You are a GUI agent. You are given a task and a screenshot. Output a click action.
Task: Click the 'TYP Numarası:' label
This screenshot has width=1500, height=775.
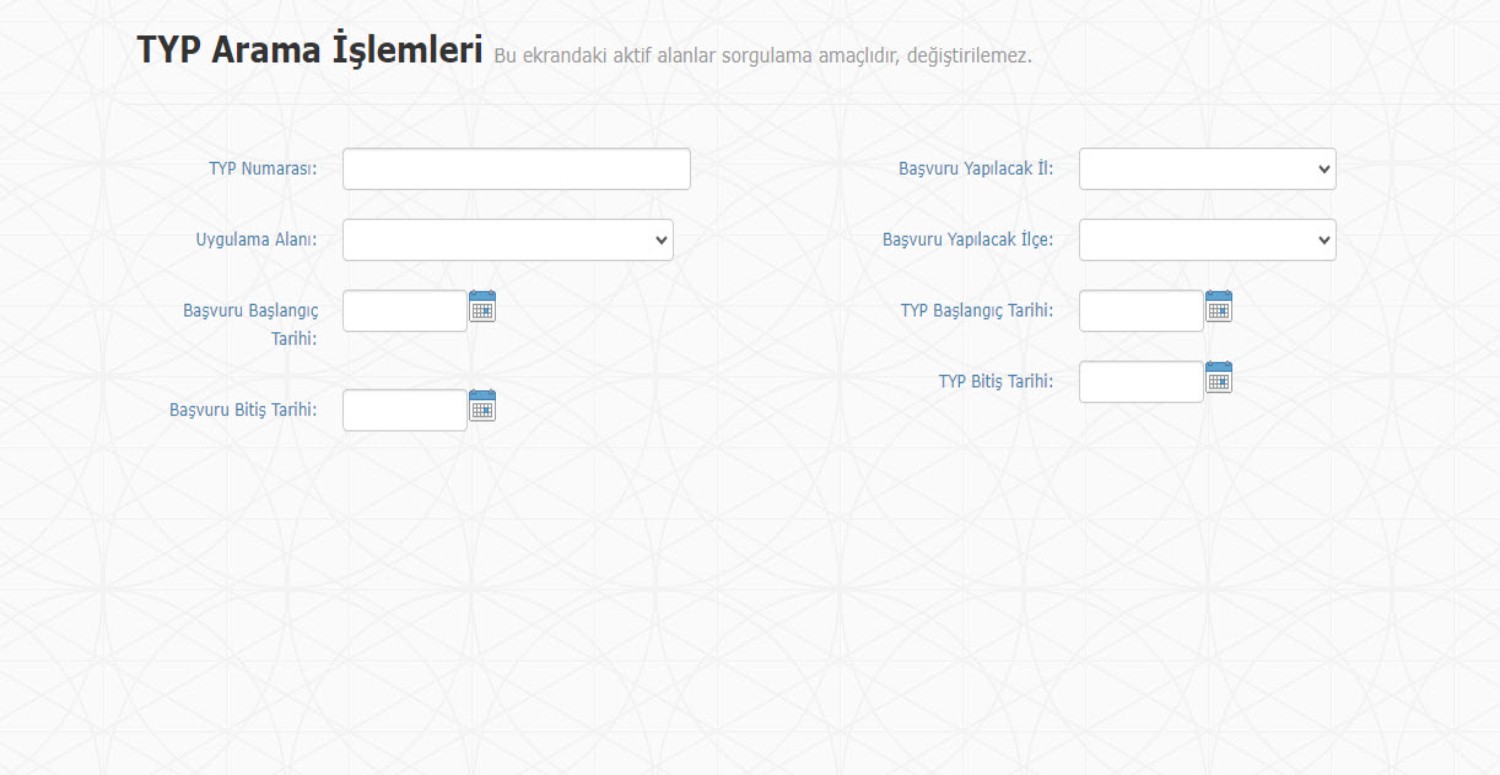tap(262, 169)
